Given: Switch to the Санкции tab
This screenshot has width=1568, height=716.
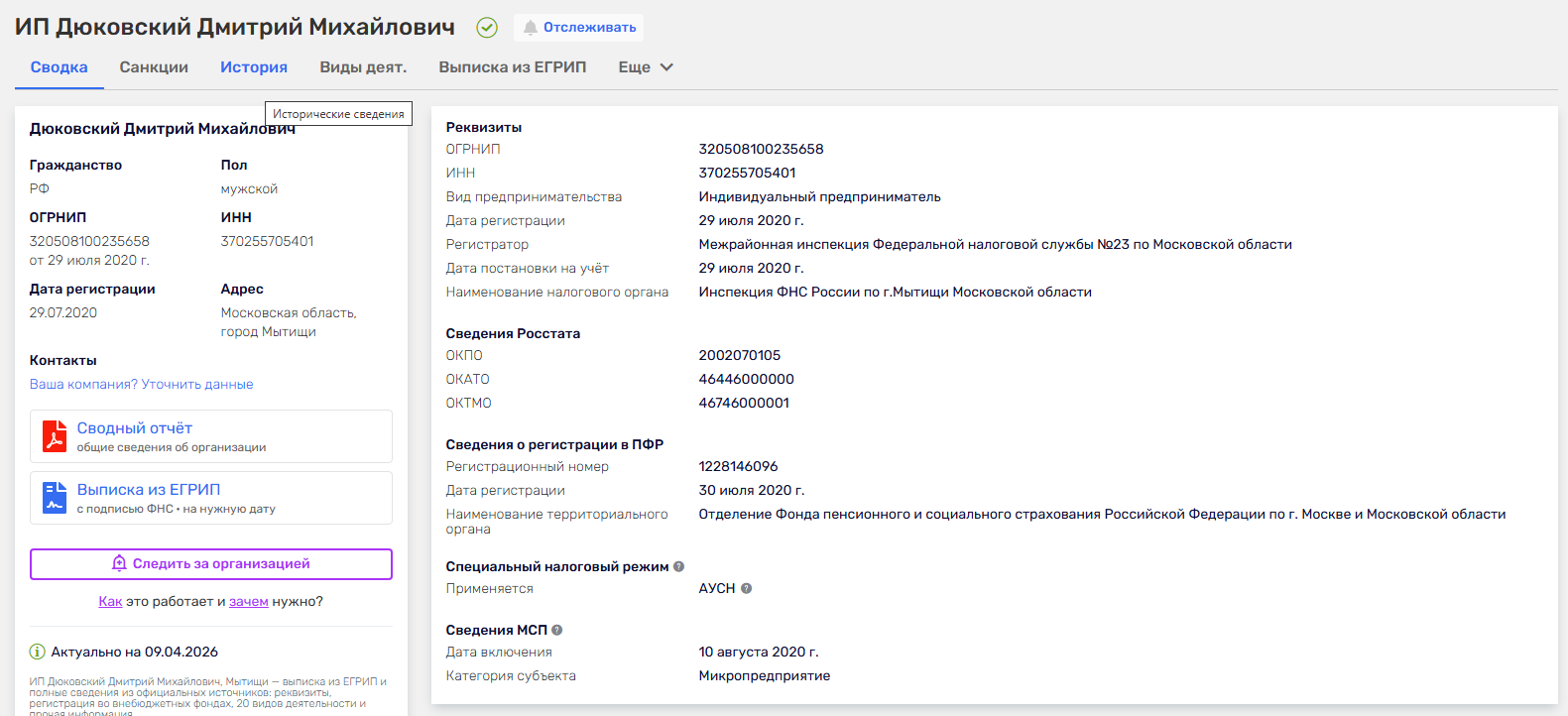Looking at the screenshot, I should [x=154, y=67].
